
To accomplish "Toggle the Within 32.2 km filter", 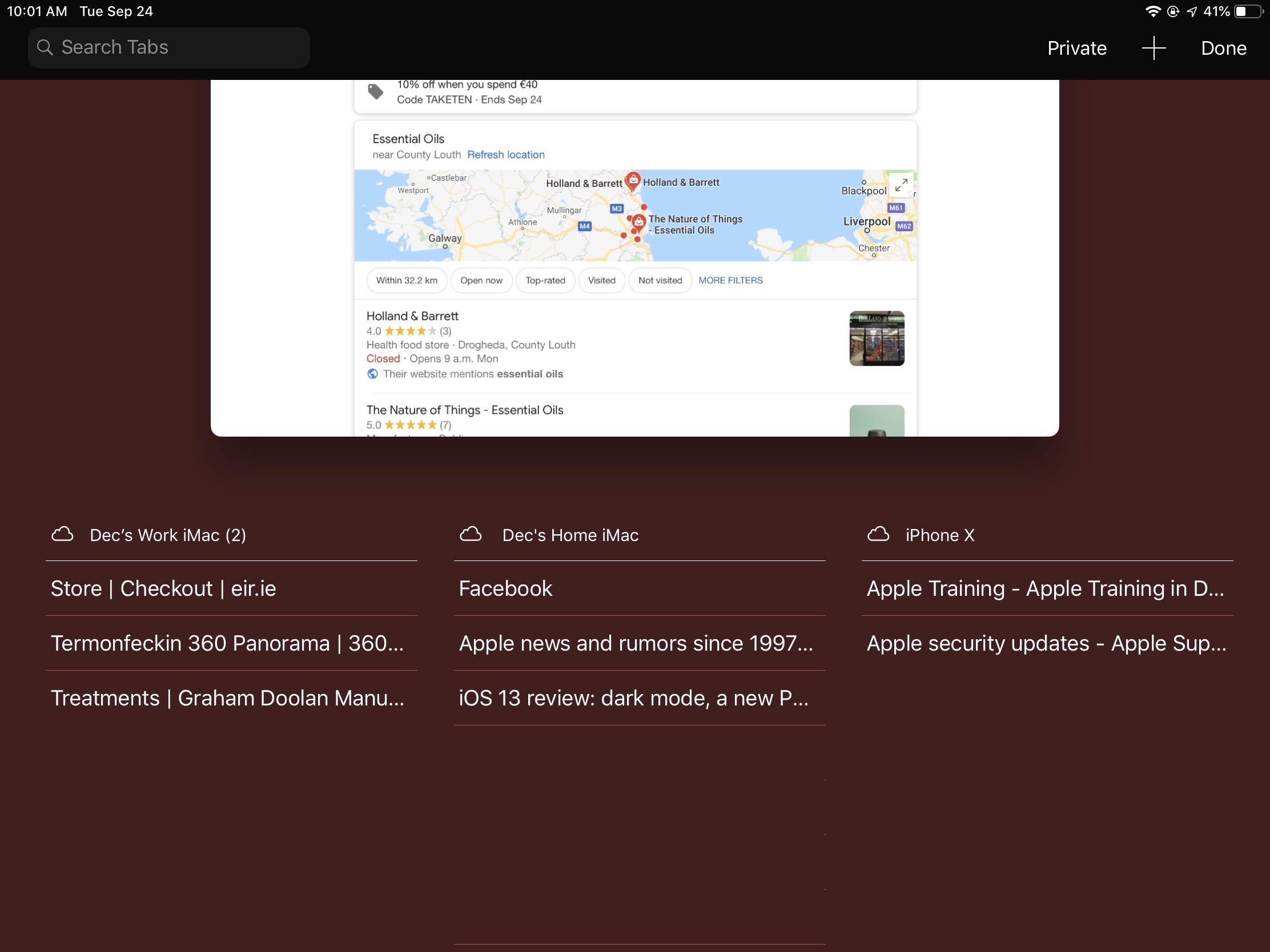I will (407, 281).
